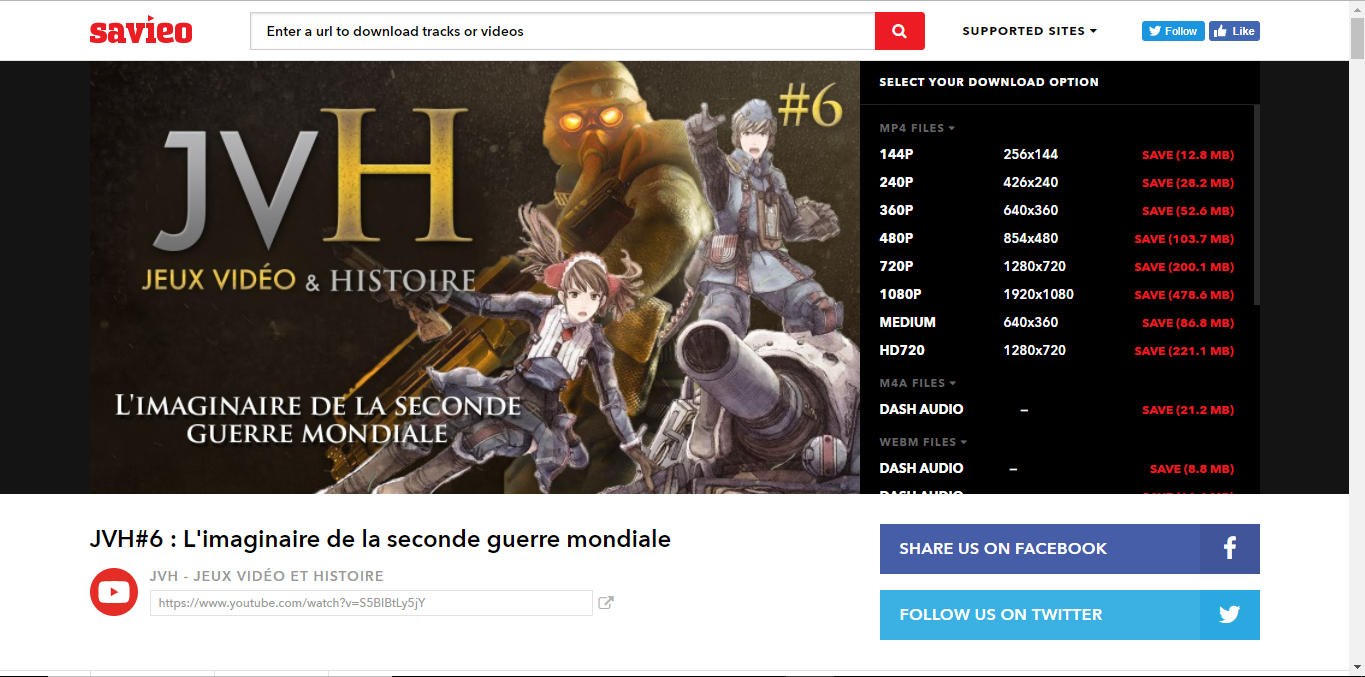Click the Facebook Like button in the header
Image resolution: width=1365 pixels, height=677 pixels.
pyautogui.click(x=1234, y=31)
